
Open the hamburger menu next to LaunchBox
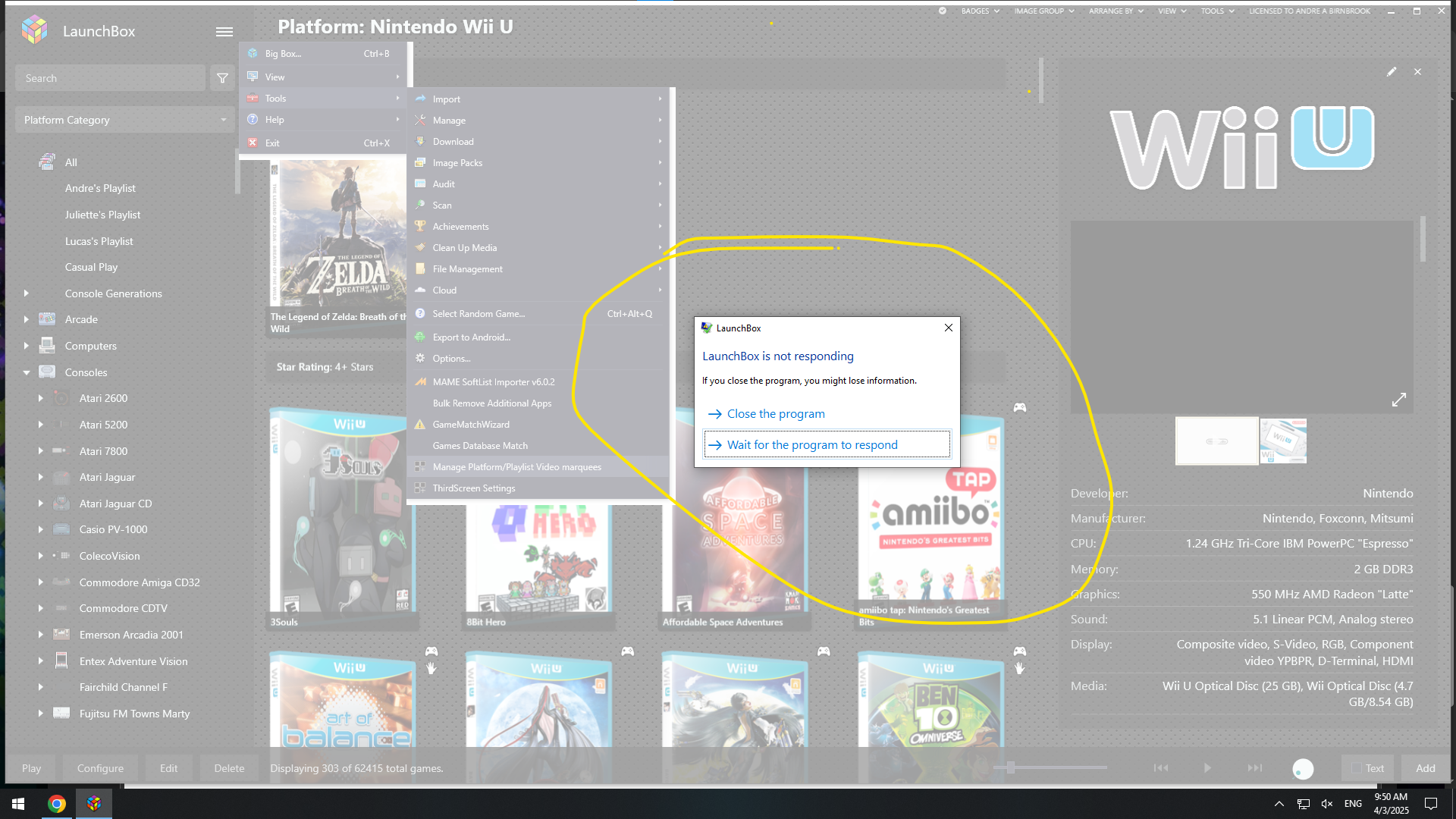pos(224,32)
